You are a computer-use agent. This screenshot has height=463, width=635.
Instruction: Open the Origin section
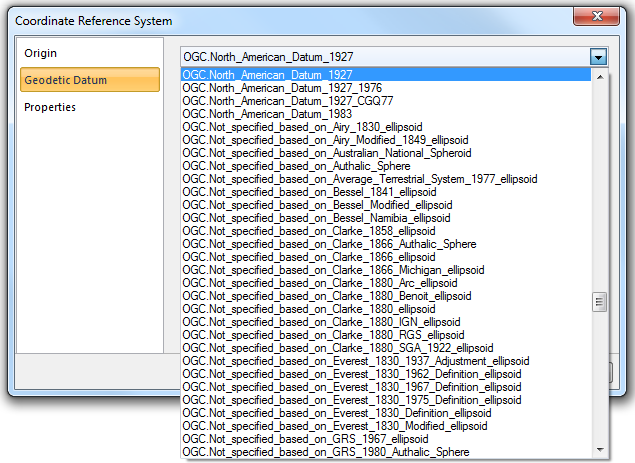click(89, 53)
